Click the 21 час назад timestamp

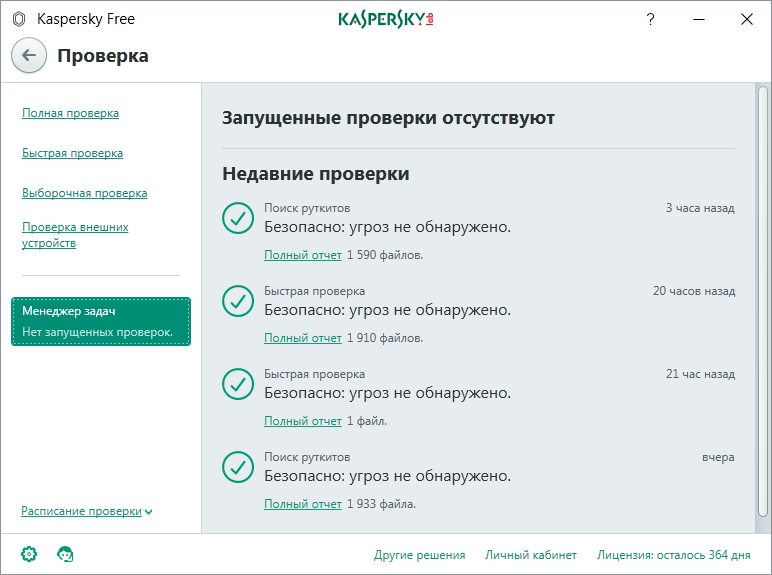pyautogui.click(x=700, y=374)
